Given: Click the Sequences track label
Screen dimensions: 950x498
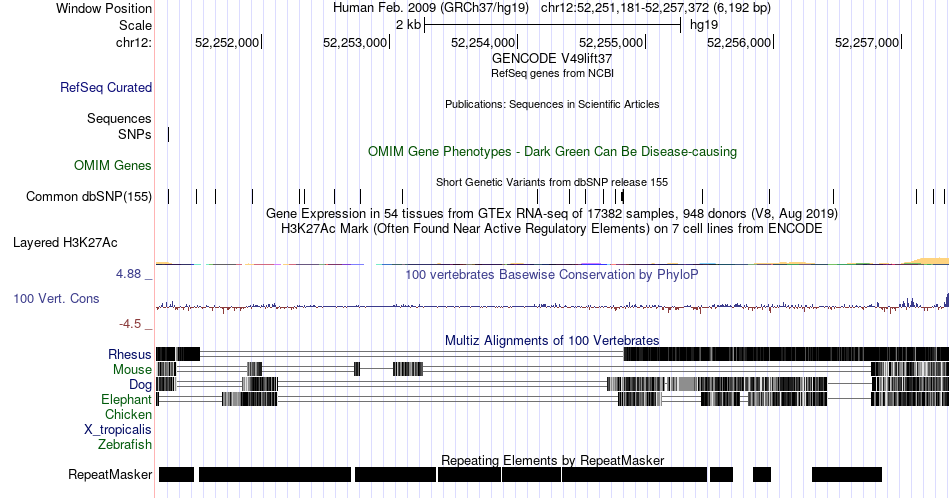Looking at the screenshot, I should [119, 118].
